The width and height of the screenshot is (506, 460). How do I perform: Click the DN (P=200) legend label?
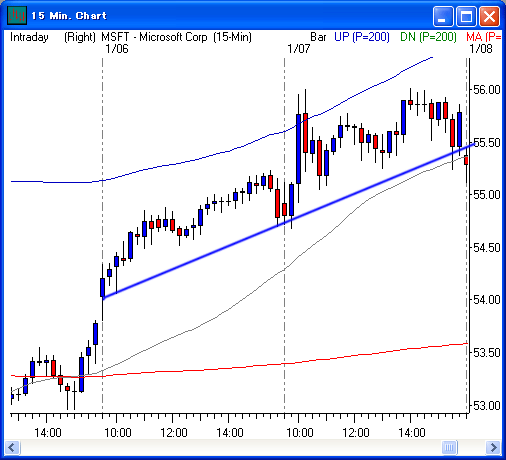[x=428, y=37]
